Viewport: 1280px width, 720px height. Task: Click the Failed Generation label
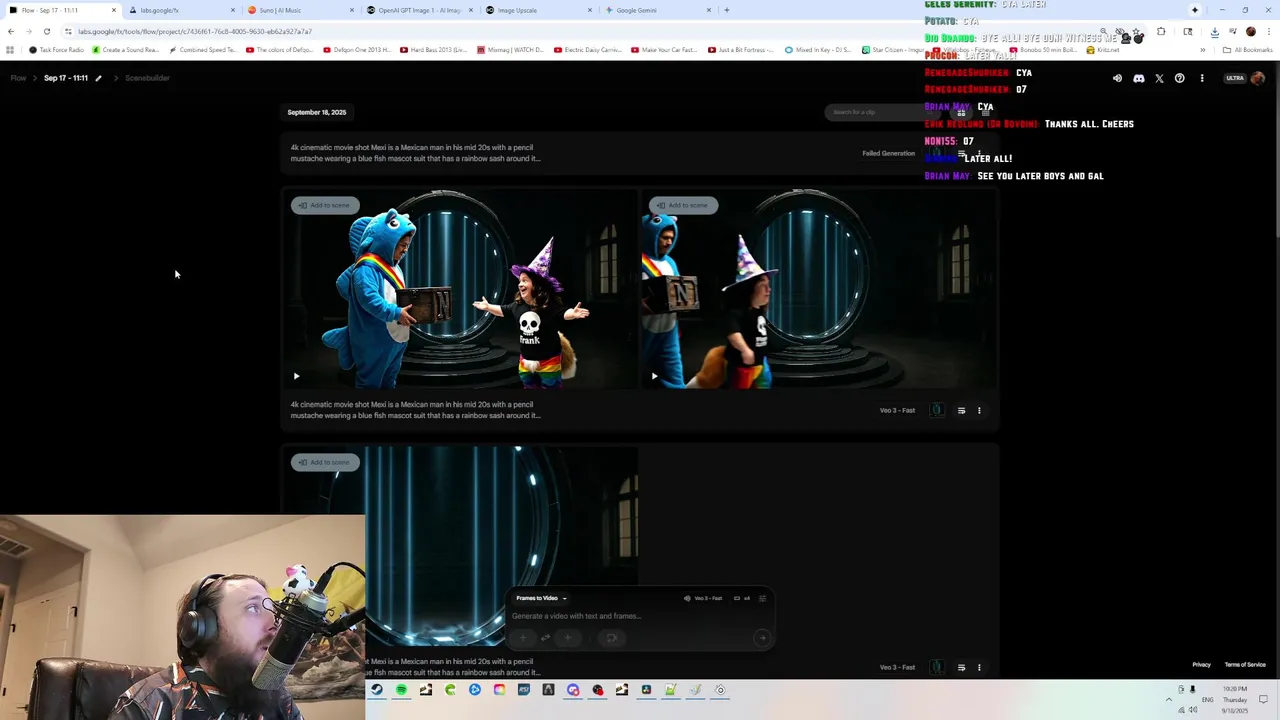(x=889, y=153)
